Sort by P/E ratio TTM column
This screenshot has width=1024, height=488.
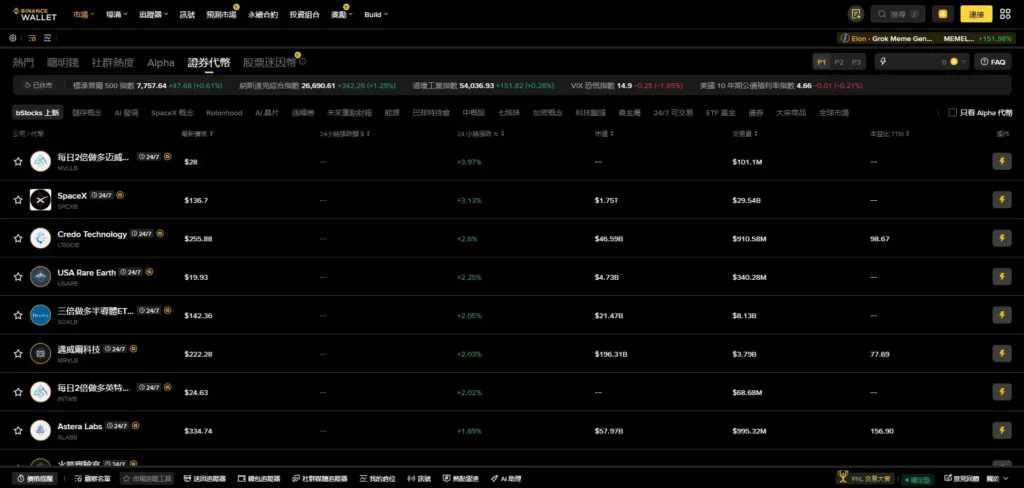(x=889, y=134)
